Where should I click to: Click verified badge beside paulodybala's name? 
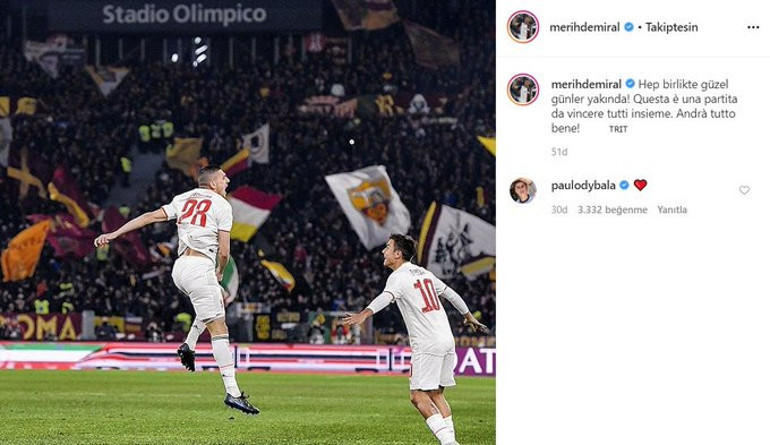(x=624, y=185)
